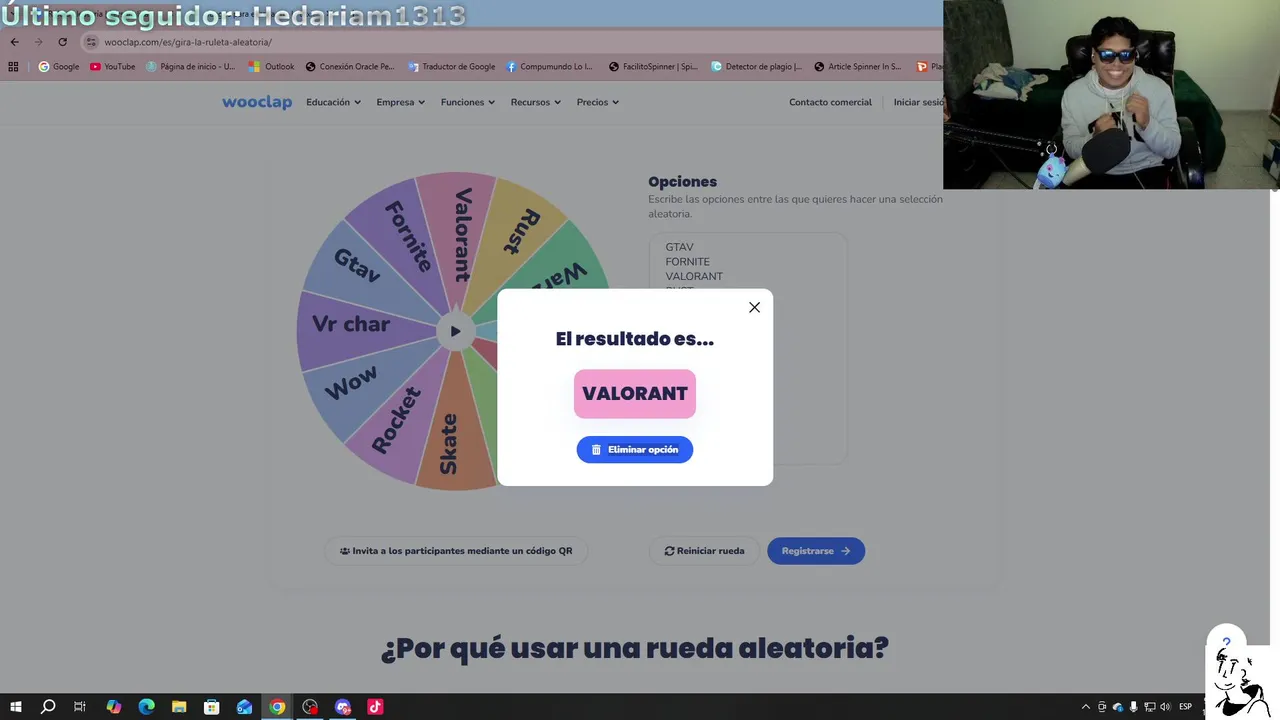Click the Skate wheel segment
1280x720 pixels.
[450, 443]
